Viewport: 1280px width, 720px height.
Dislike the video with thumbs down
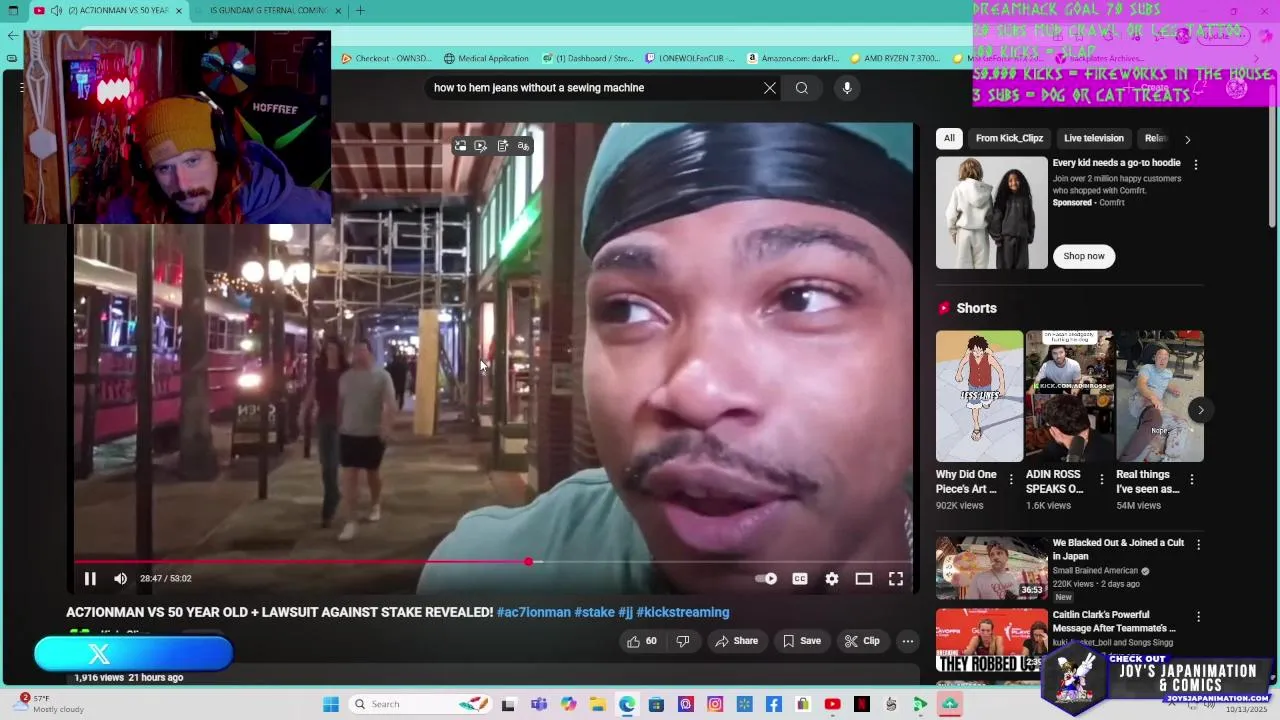683,641
